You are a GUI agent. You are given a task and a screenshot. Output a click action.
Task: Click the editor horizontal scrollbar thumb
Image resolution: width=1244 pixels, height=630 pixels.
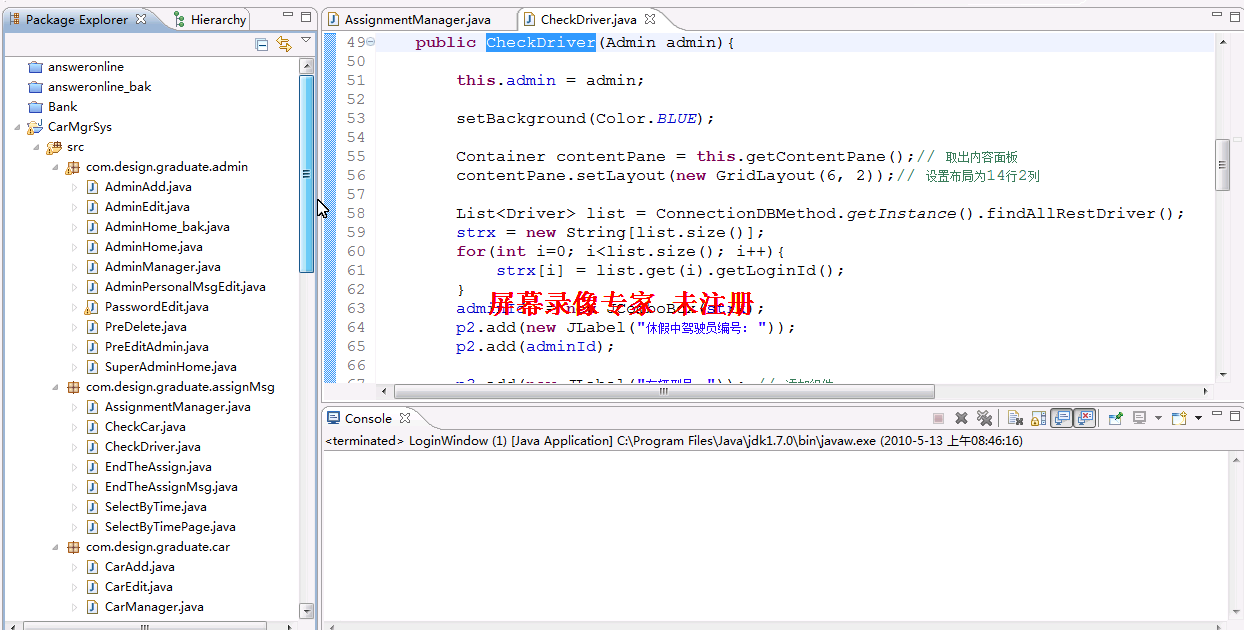pos(664,392)
